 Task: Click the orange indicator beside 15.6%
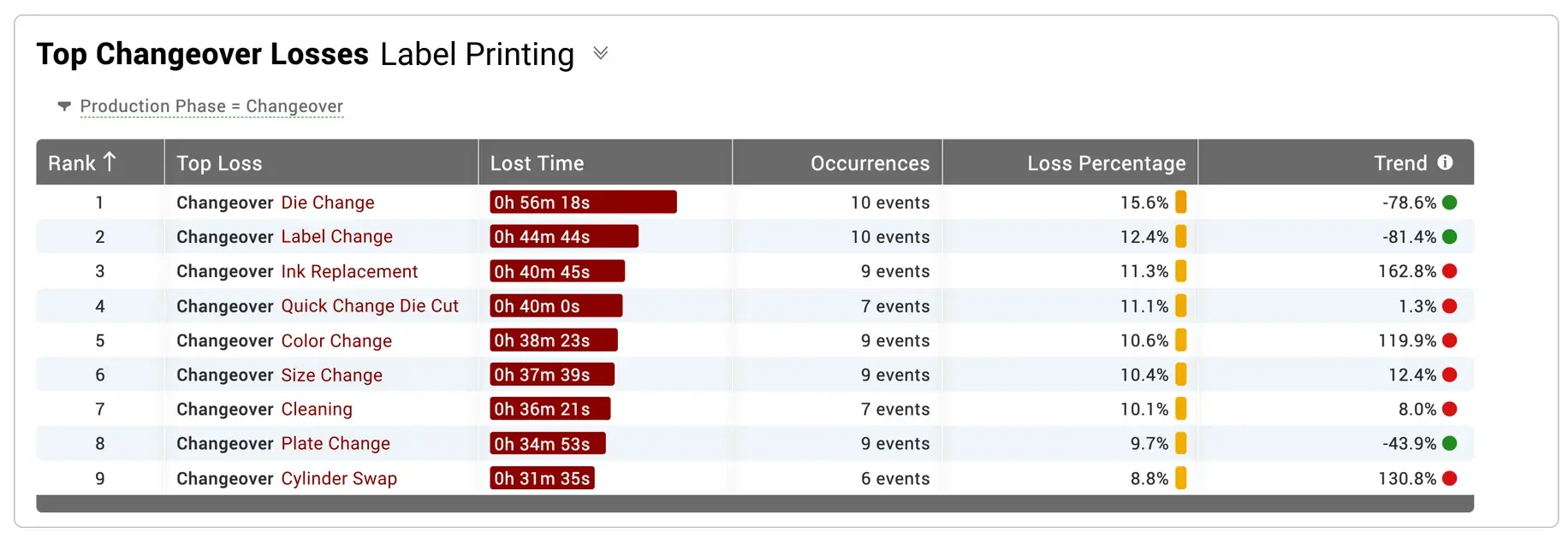(1181, 202)
